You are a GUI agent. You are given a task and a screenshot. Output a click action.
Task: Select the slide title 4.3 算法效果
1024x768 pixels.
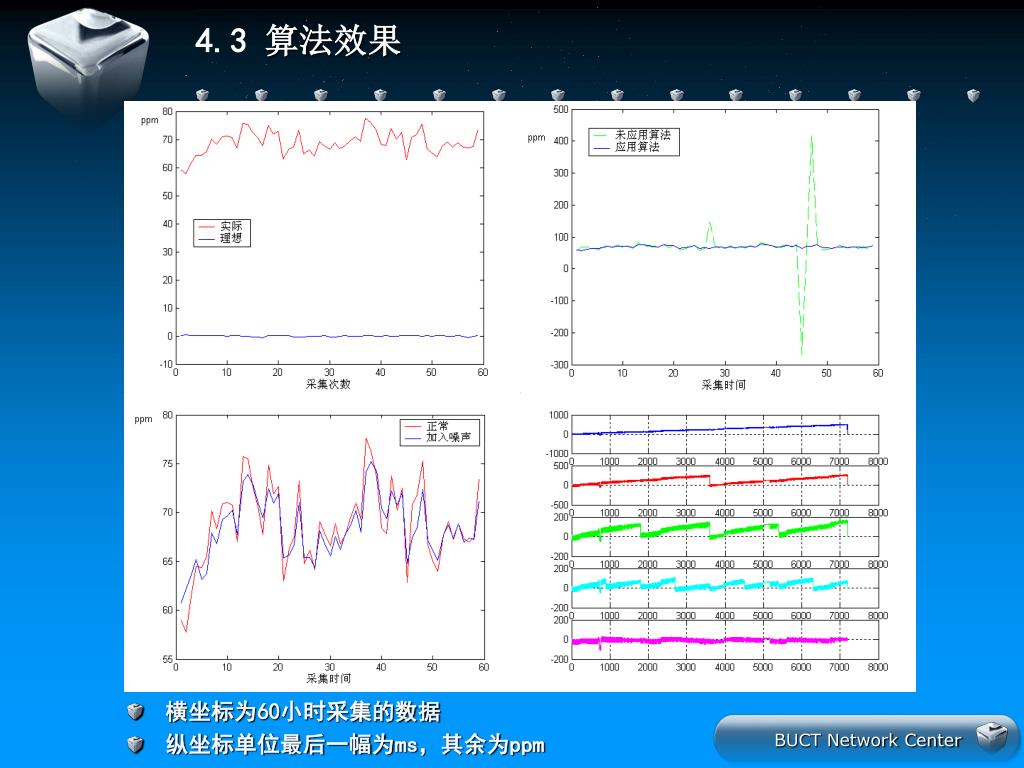point(298,40)
